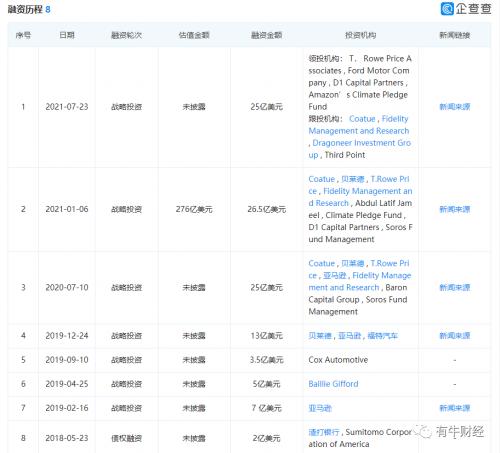Click the 债权融资 round cell
Image resolution: width=500 pixels, height=453 pixels.
click(x=126, y=438)
